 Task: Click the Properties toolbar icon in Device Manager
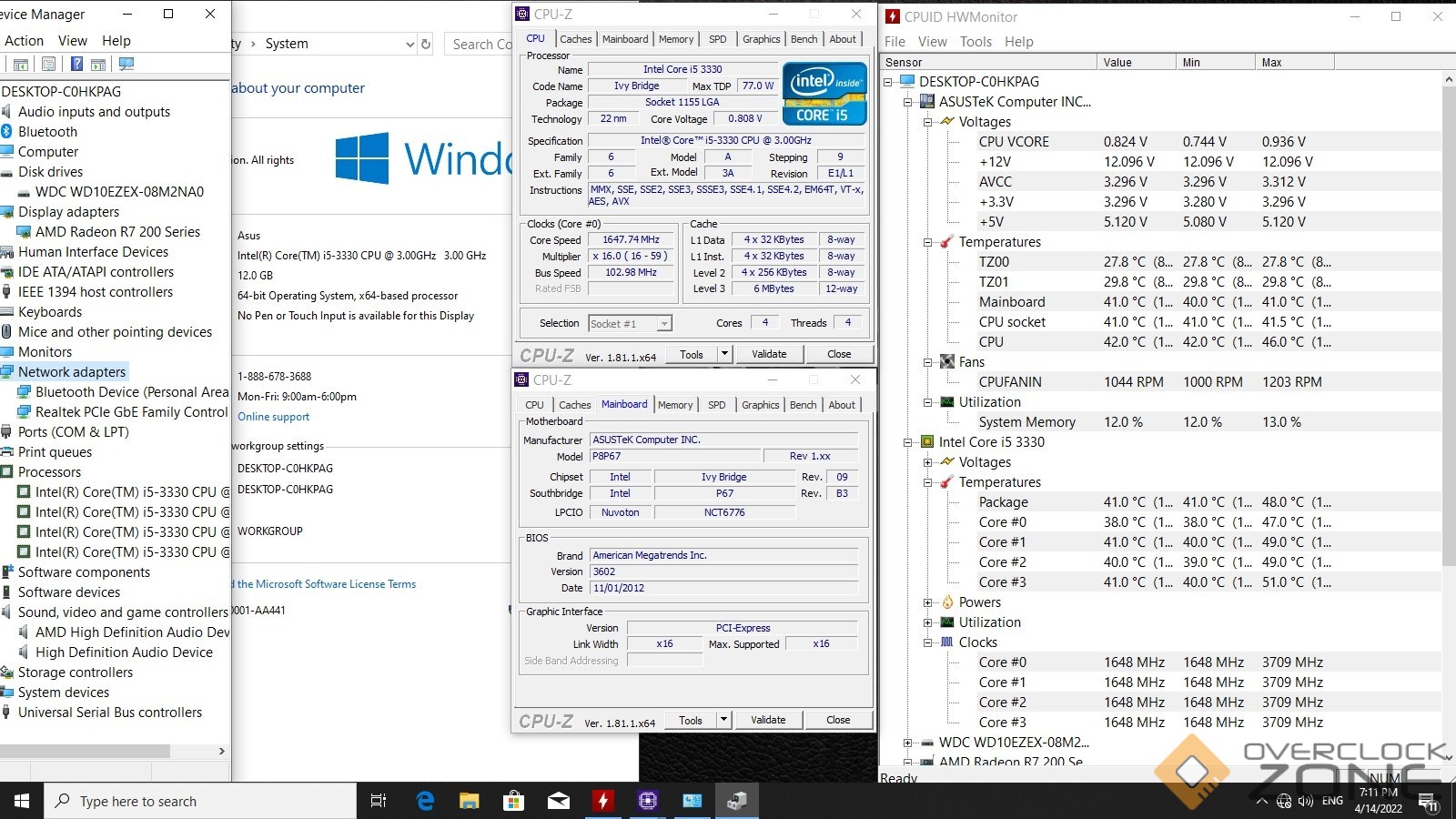tap(48, 64)
